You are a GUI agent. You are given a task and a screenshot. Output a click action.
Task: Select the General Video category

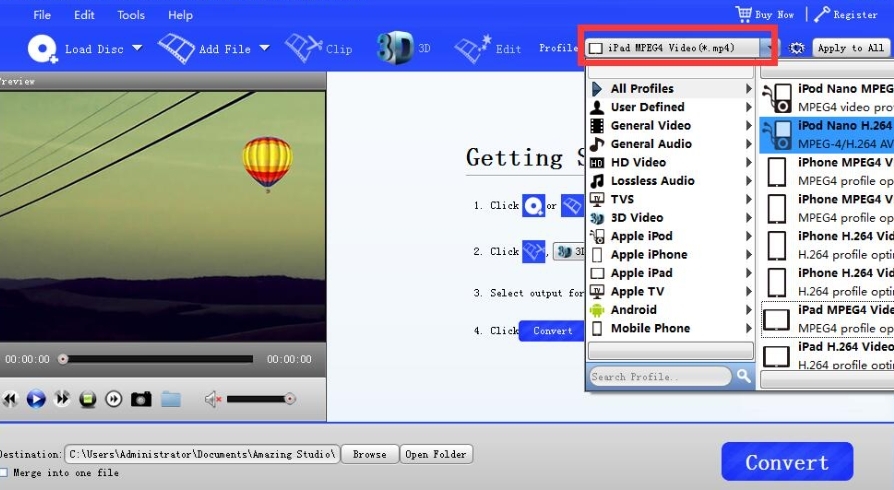click(x=671, y=125)
